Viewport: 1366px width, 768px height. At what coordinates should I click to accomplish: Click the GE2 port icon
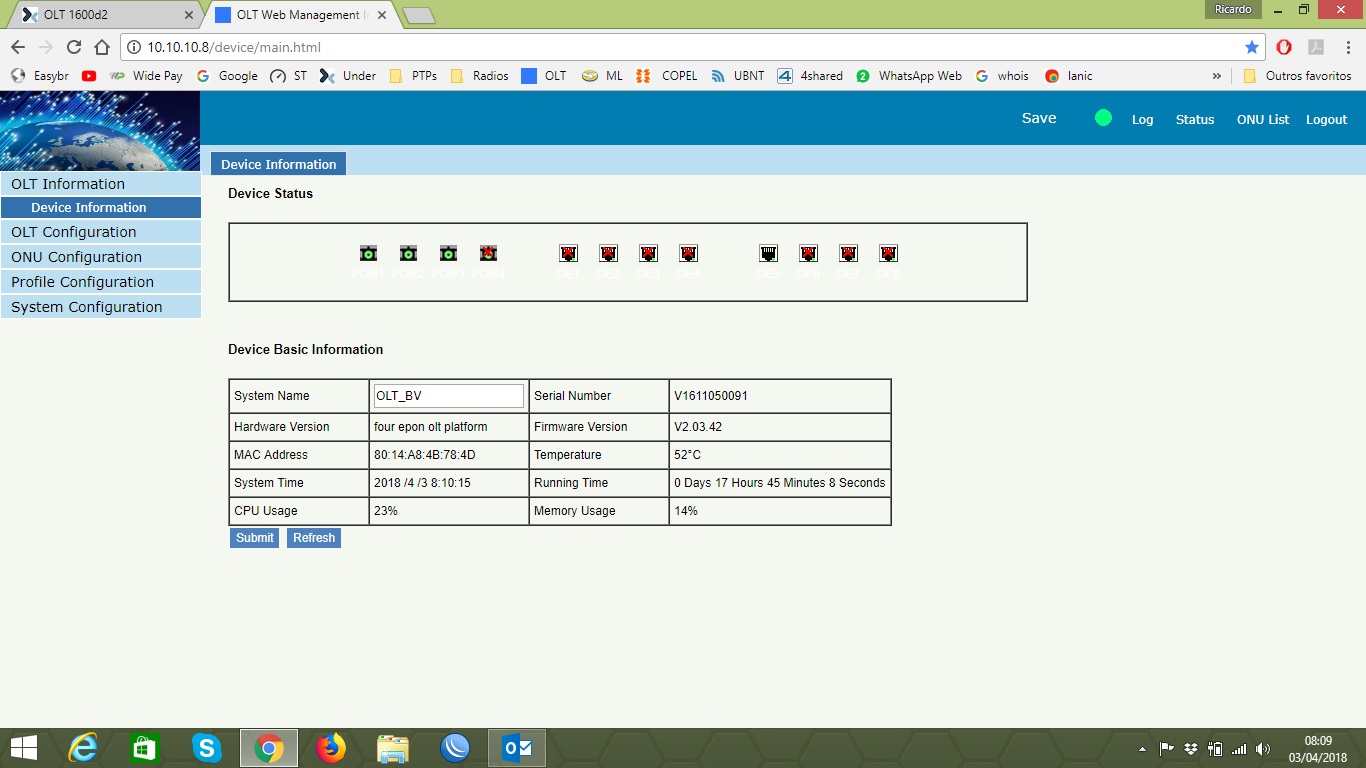tap(608, 253)
